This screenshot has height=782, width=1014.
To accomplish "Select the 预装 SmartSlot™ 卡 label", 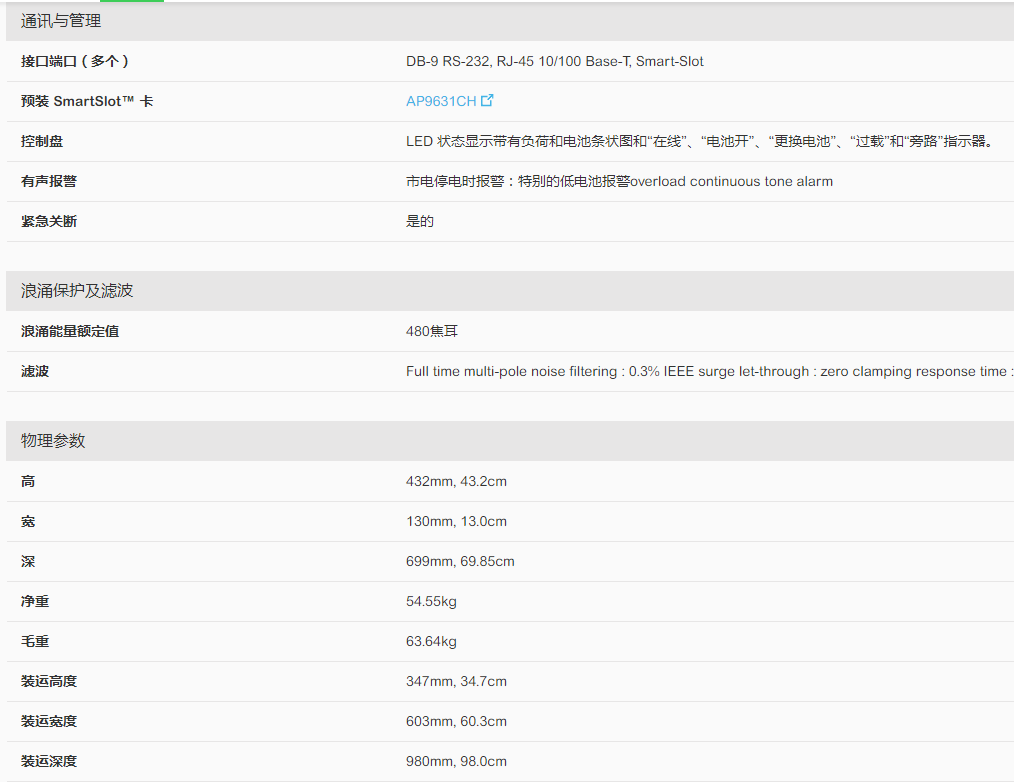I will 87,101.
